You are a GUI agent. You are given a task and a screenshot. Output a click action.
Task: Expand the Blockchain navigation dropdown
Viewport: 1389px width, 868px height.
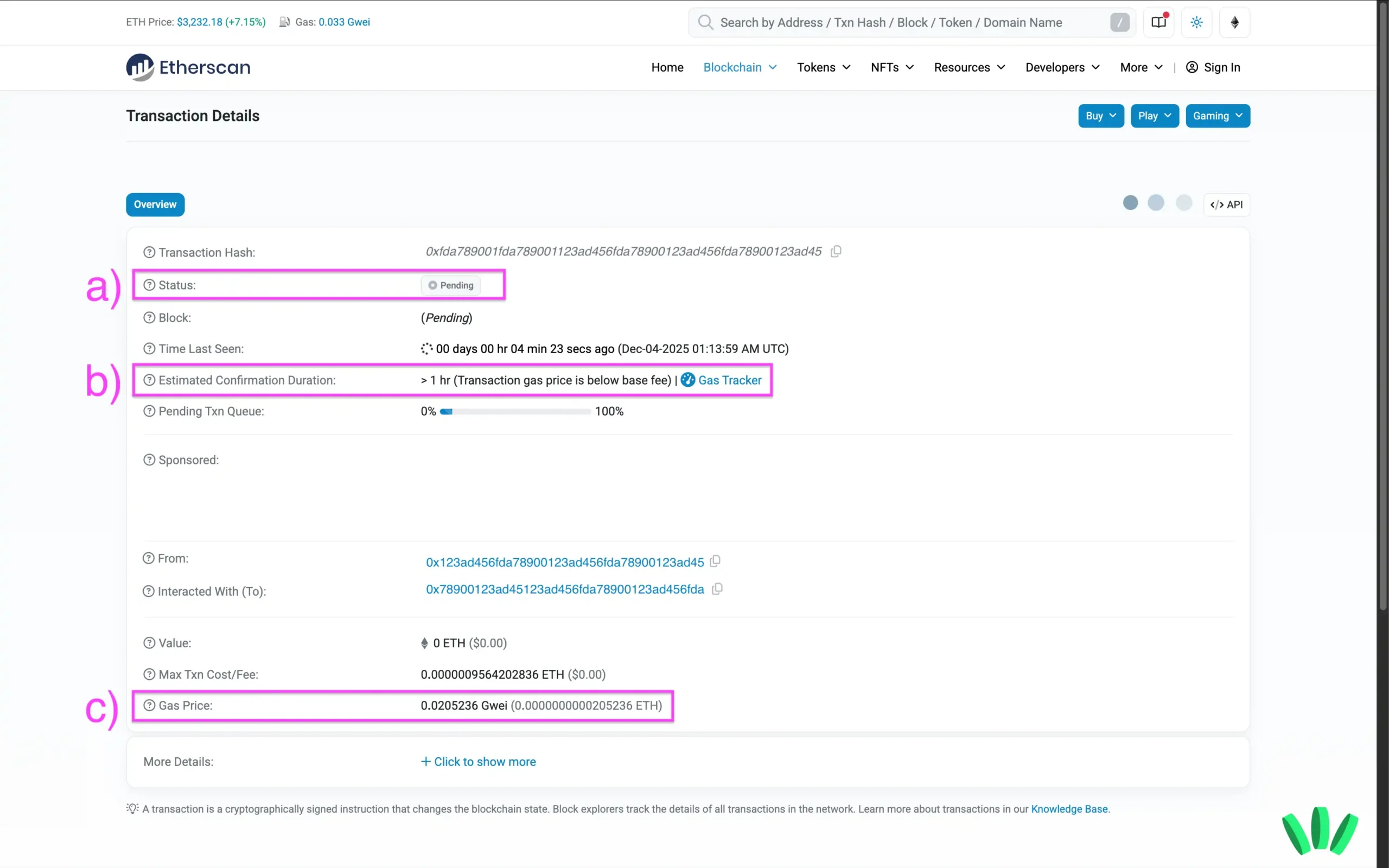(x=740, y=67)
